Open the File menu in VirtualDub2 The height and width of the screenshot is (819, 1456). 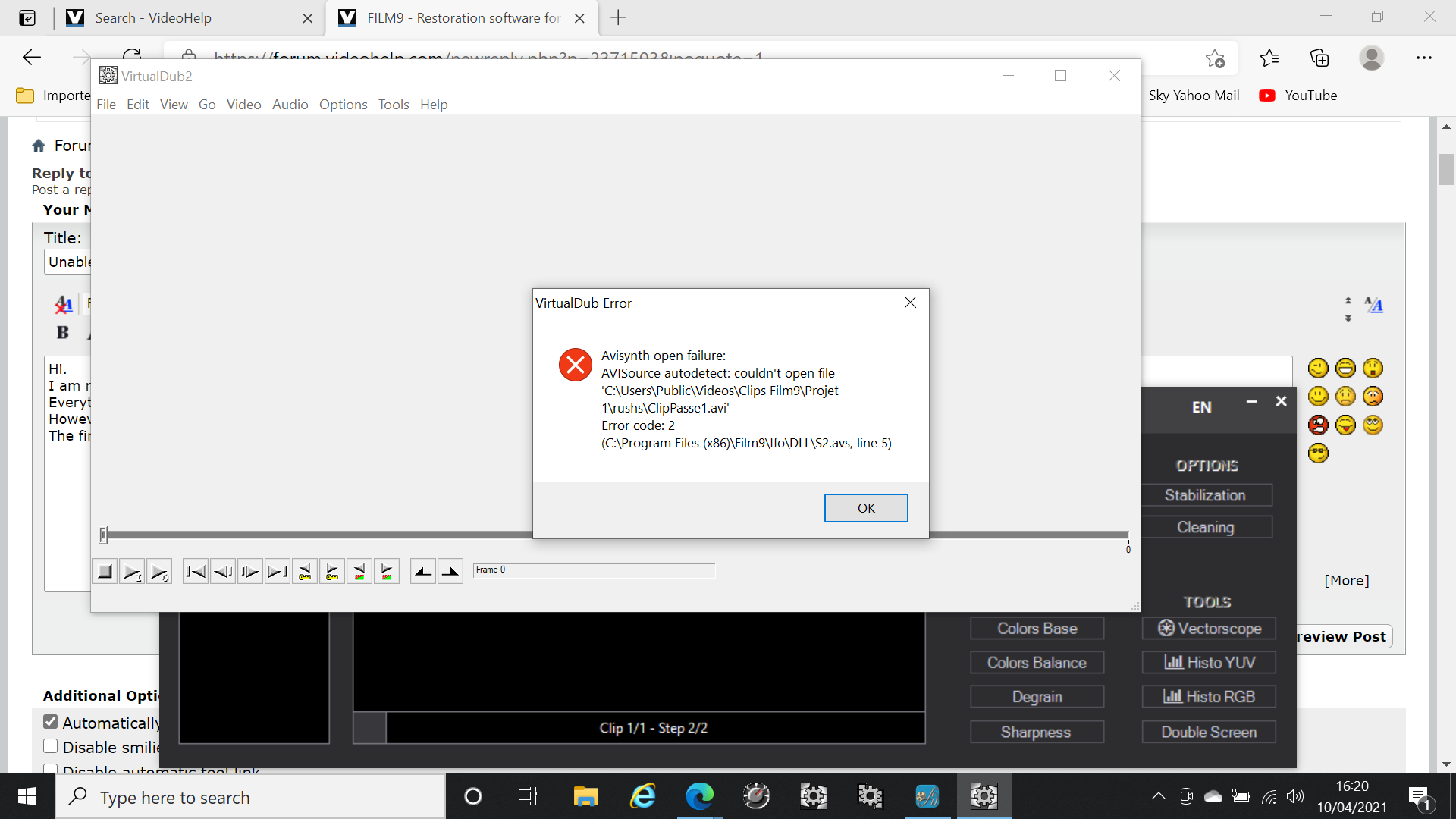(x=106, y=105)
